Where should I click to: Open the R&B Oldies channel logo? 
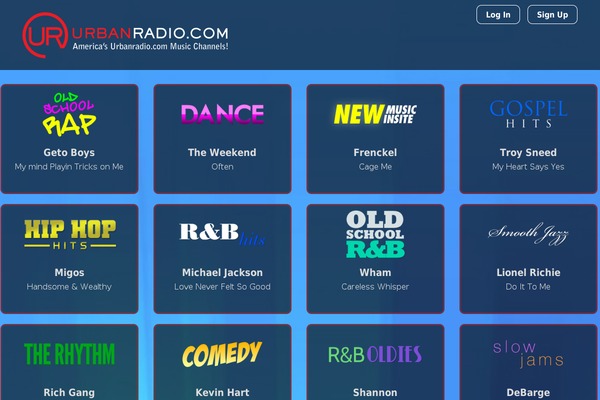click(375, 354)
